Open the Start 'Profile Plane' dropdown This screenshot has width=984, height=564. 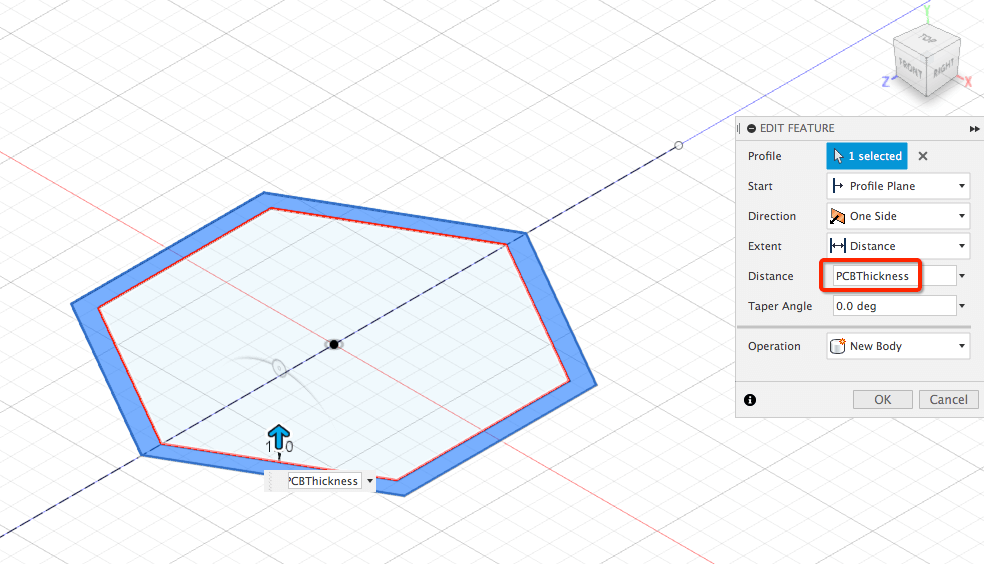coord(898,186)
